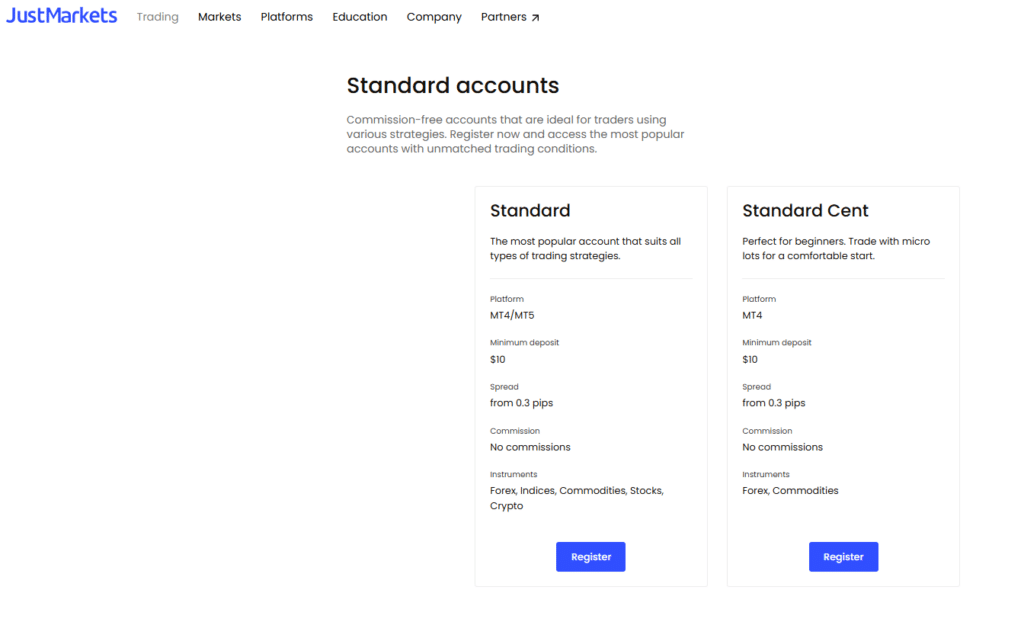Open the Company menu
The height and width of the screenshot is (622, 1024).
(x=434, y=17)
